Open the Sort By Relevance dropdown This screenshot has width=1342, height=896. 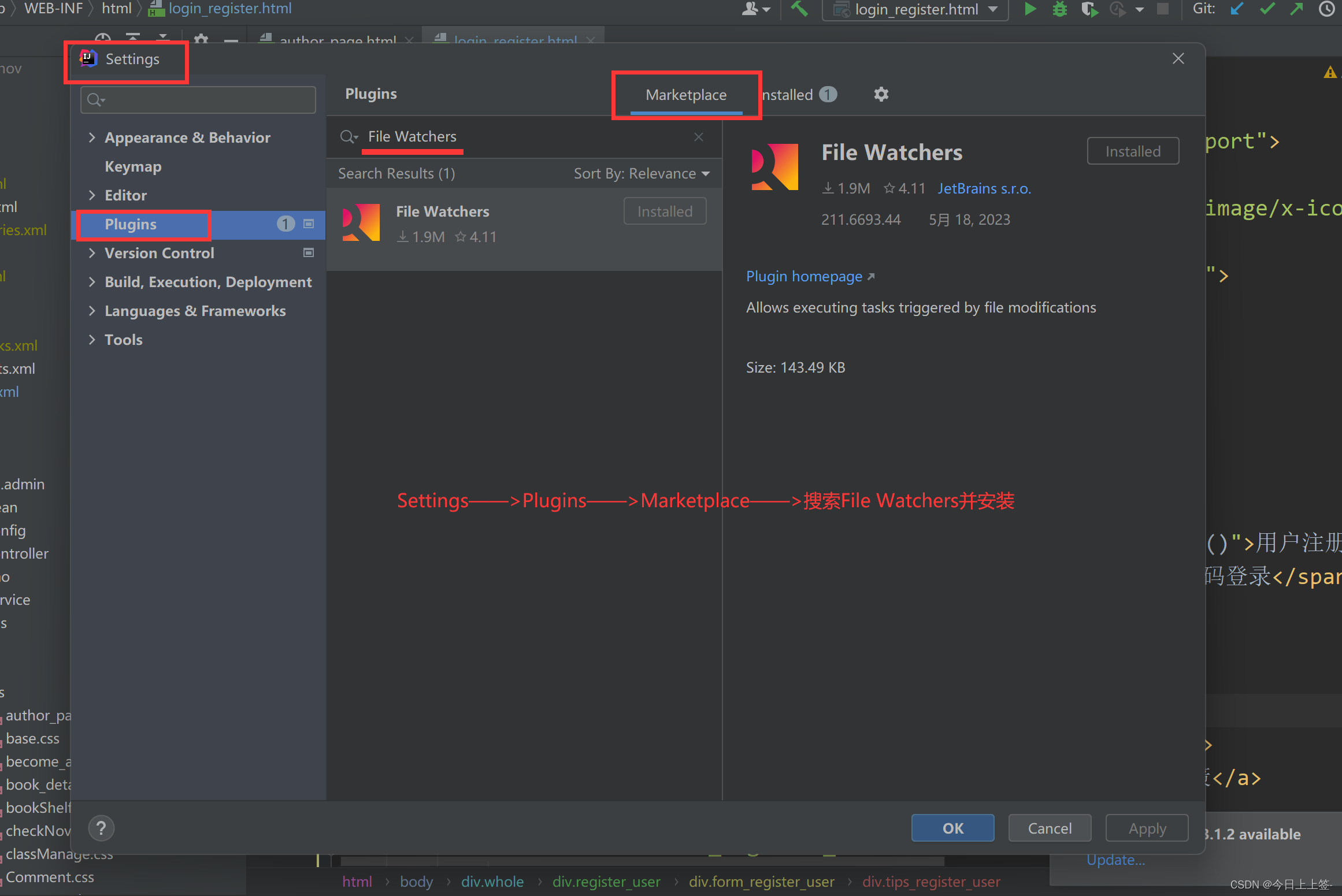[642, 173]
